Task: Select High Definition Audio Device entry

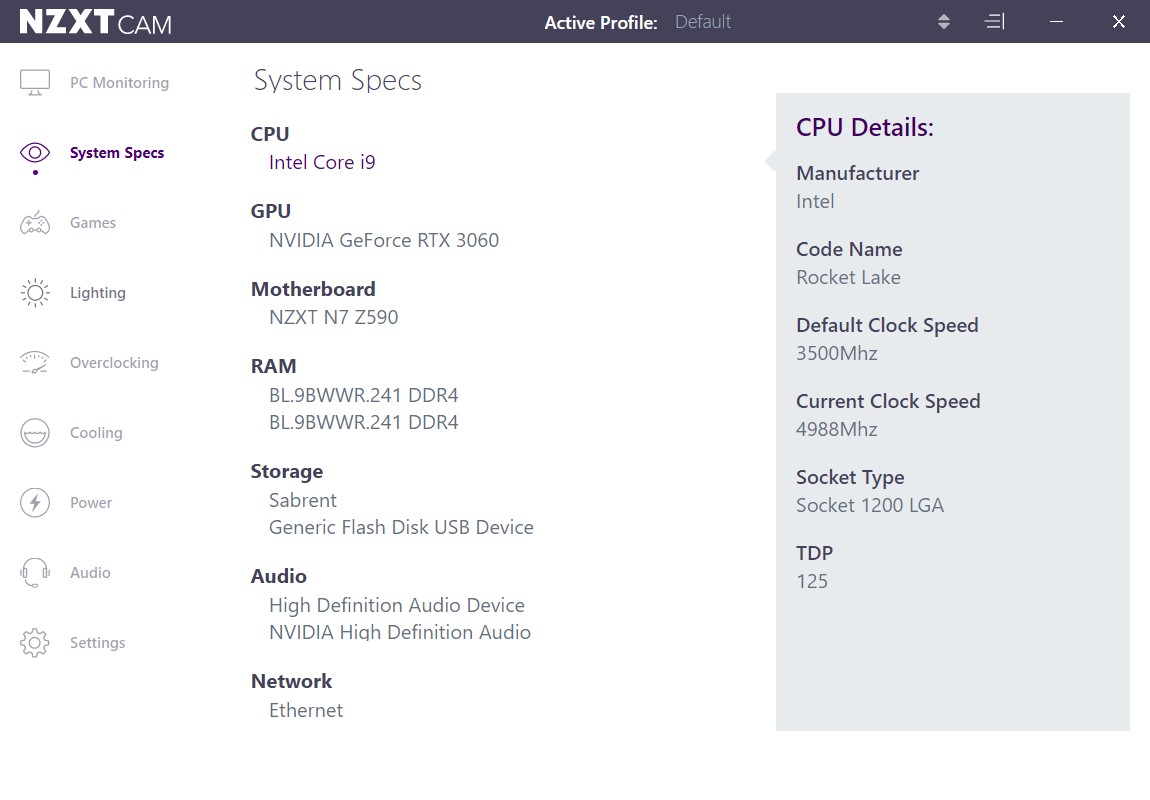Action: point(397,606)
